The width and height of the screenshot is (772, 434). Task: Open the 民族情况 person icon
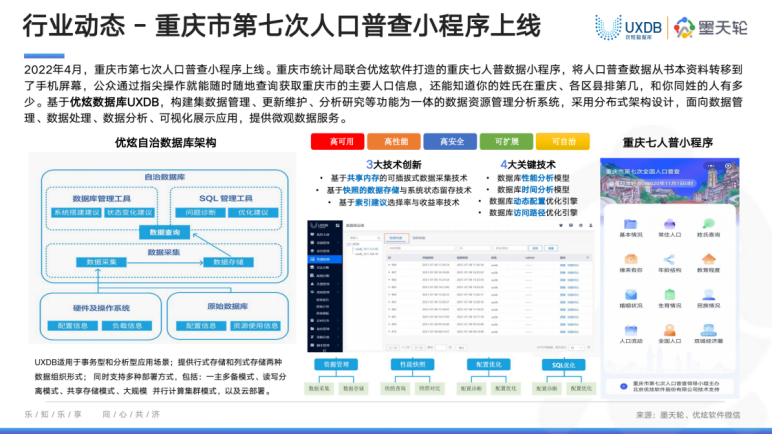pos(708,295)
